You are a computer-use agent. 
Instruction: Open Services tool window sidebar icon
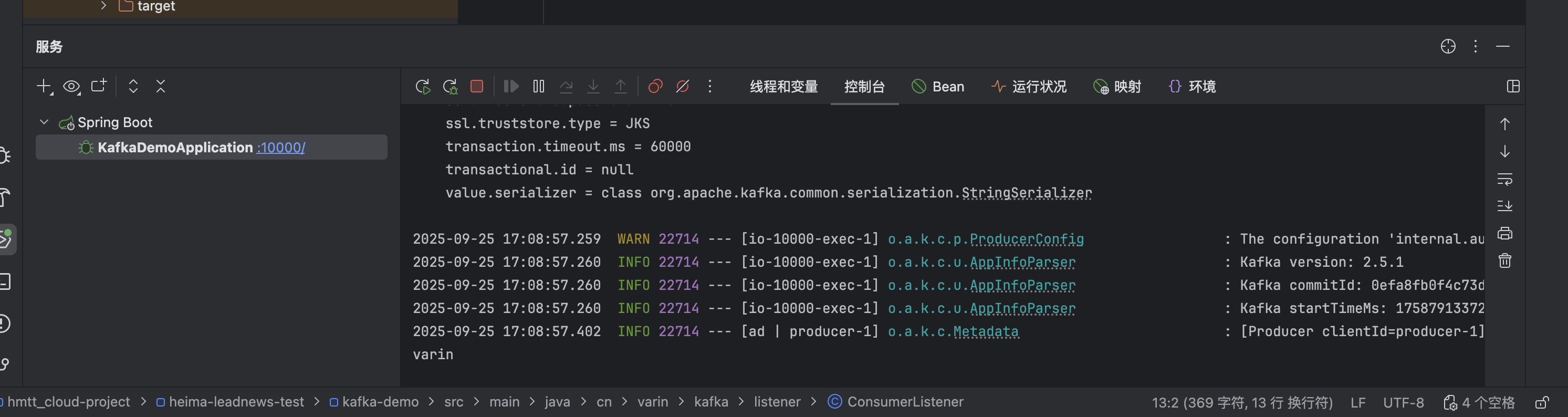pyautogui.click(x=6, y=238)
